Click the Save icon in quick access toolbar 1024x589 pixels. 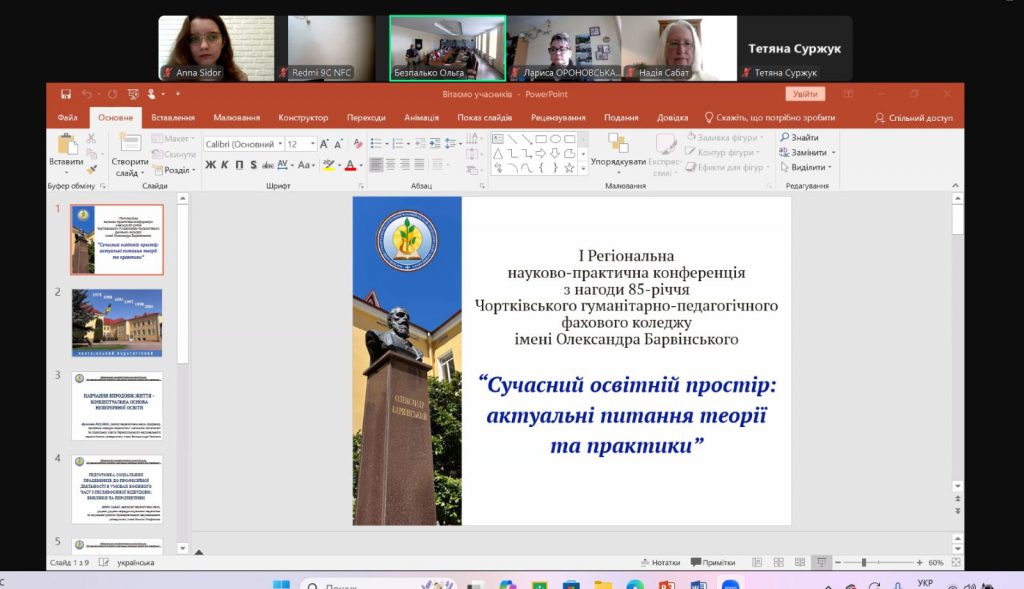65,94
